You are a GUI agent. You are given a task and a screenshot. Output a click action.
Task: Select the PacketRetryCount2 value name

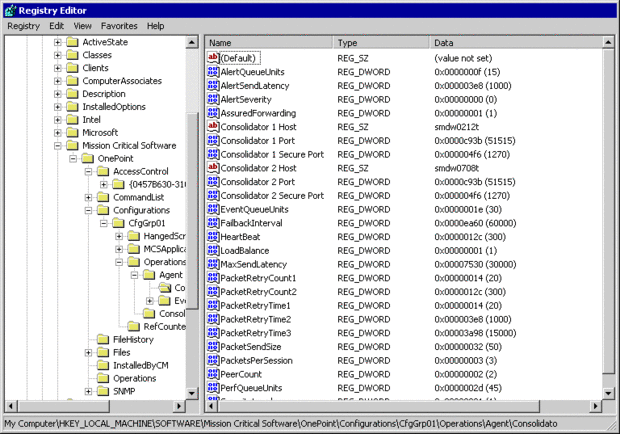(258, 292)
